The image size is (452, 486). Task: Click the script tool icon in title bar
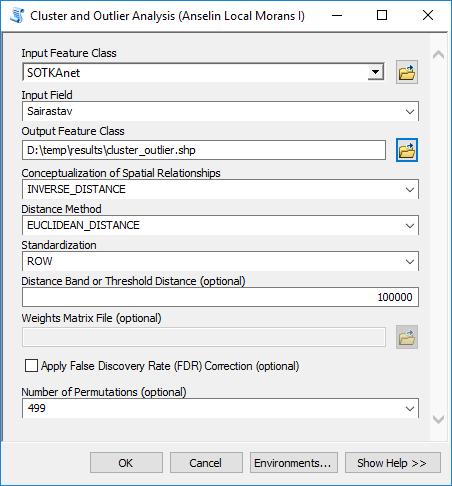point(17,15)
